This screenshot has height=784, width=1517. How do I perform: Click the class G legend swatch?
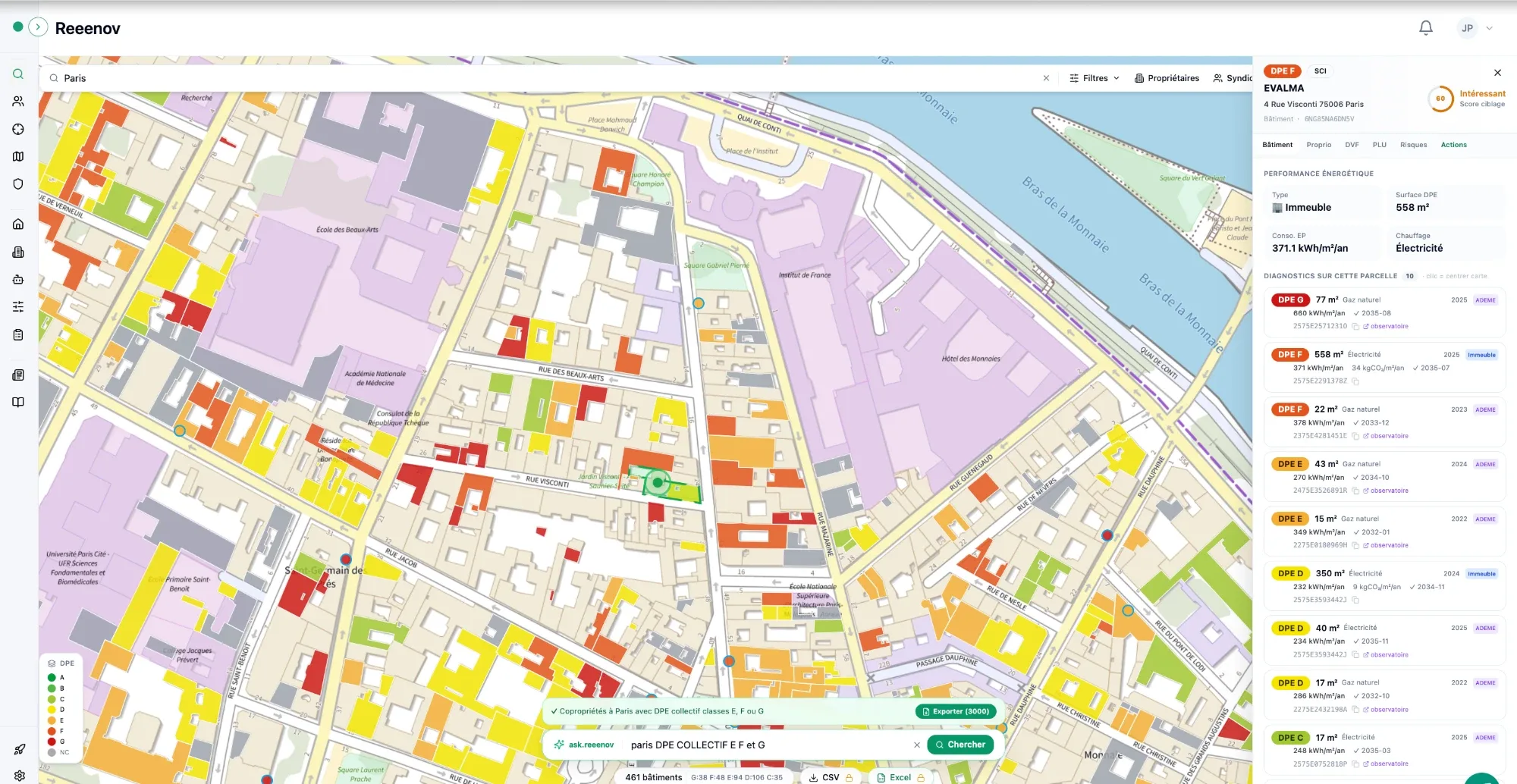(x=52, y=742)
